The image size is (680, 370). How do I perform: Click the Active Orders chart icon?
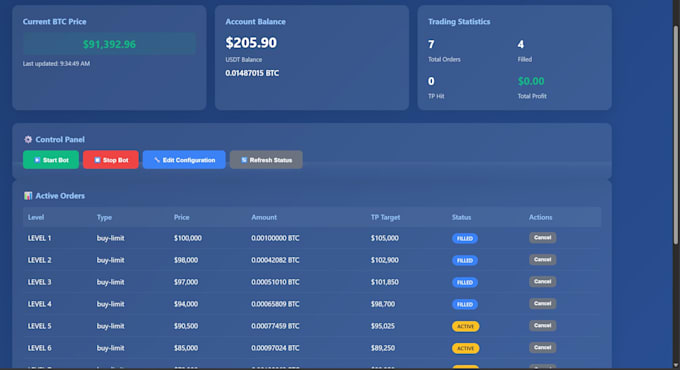pos(28,196)
